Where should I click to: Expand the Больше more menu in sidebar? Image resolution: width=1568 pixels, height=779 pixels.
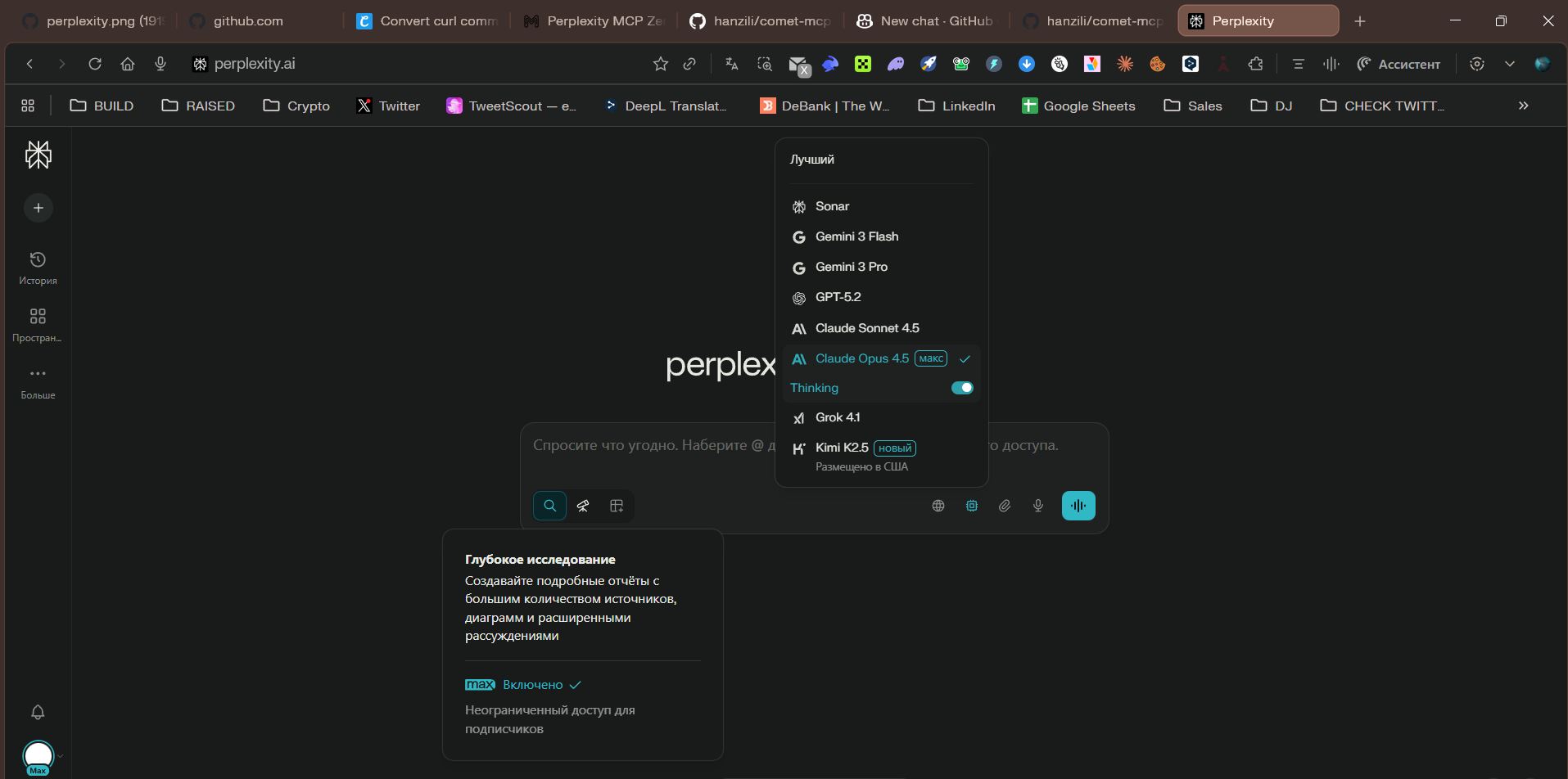[x=38, y=381]
